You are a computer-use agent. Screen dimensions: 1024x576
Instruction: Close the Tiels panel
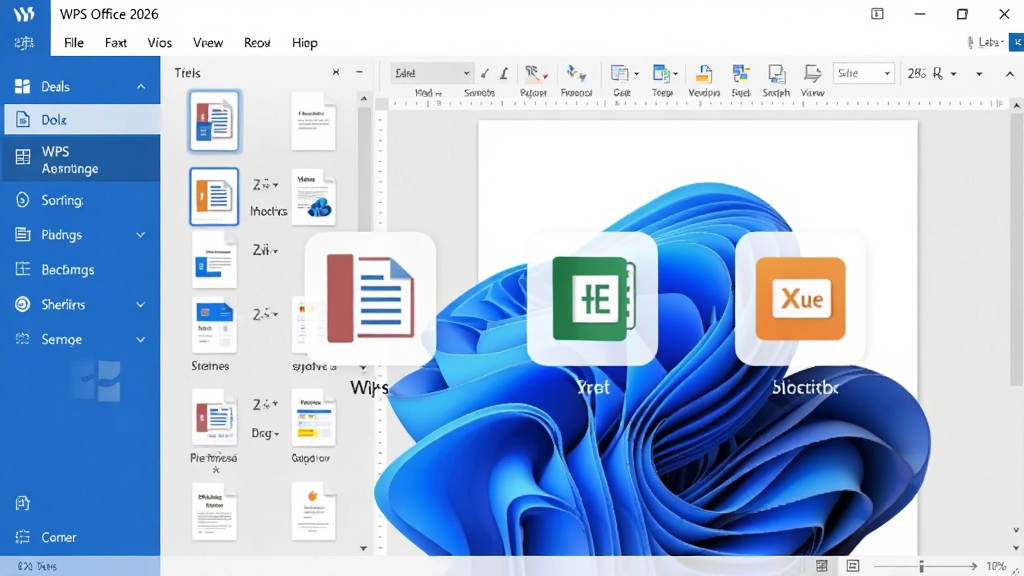click(336, 72)
